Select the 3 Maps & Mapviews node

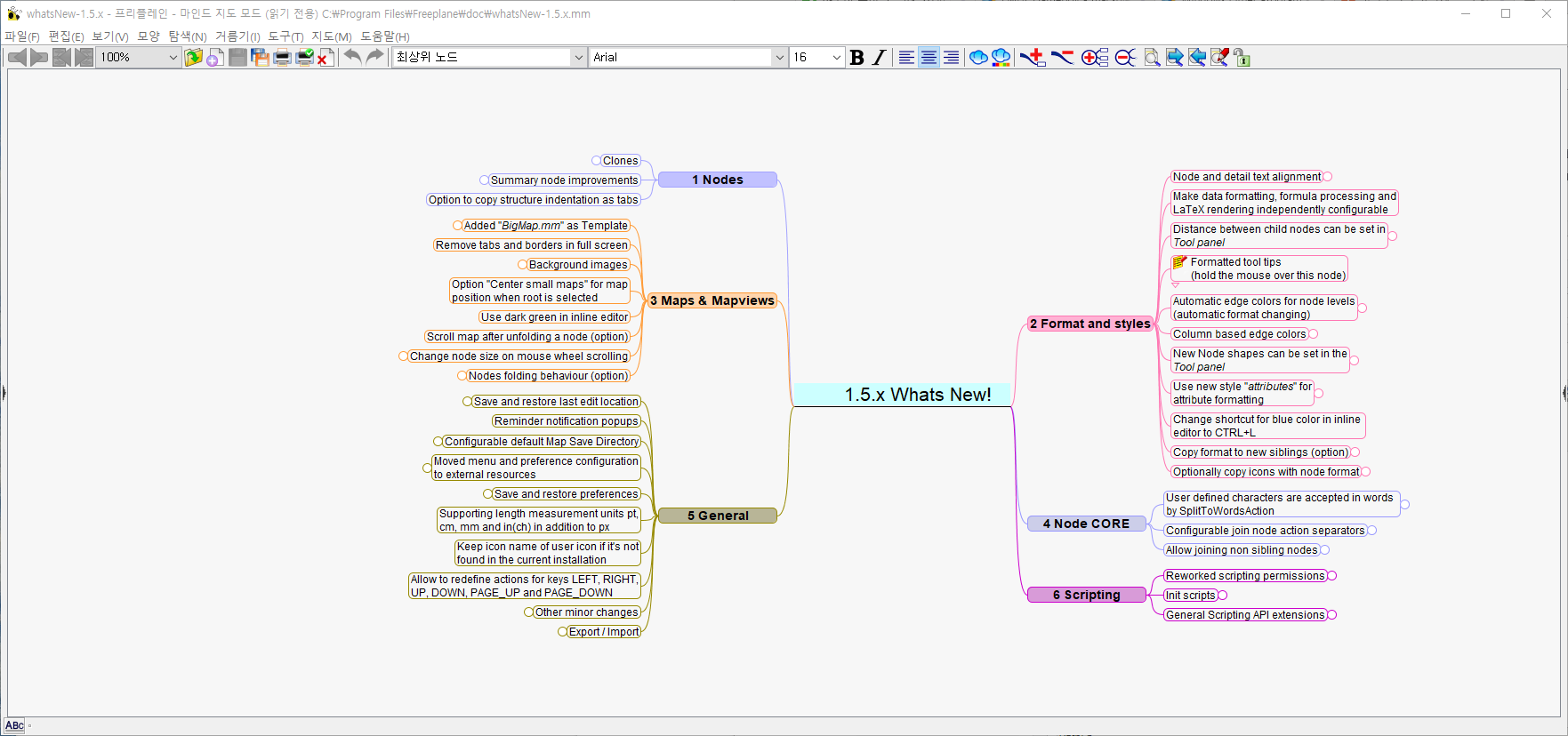[712, 300]
